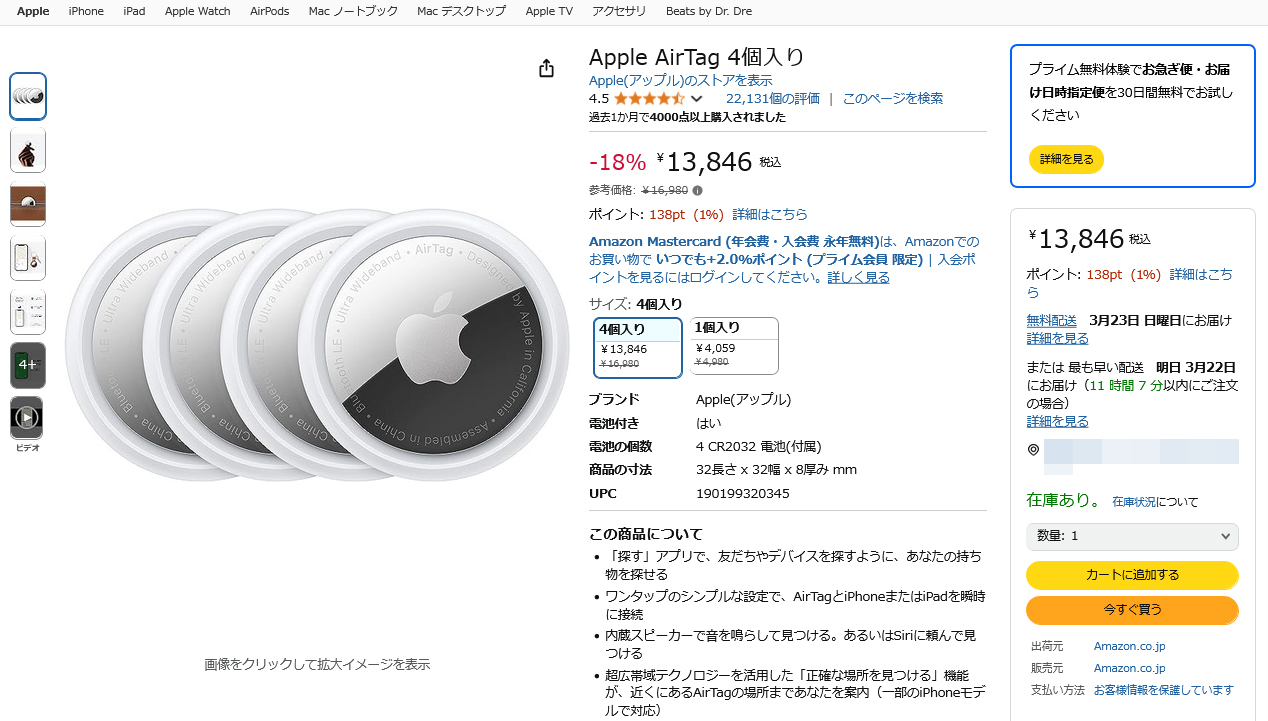Open the iPhone tab in top navigation
1268x721 pixels.
86,11
